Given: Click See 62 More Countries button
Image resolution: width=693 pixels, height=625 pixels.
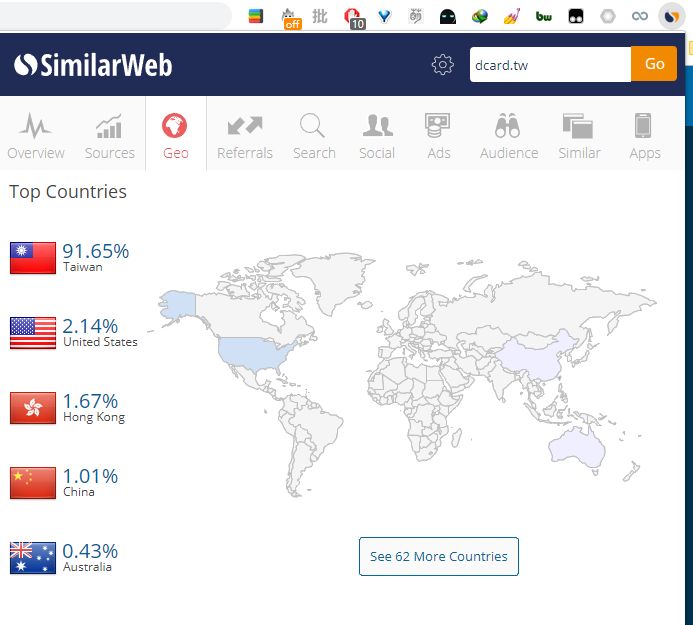Looking at the screenshot, I should [x=438, y=556].
